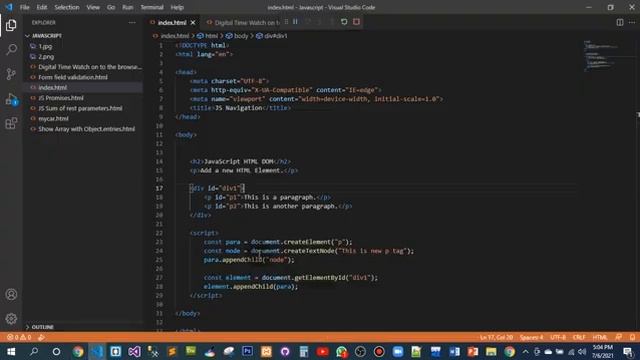Open YouTube app in taskbar

coord(322,351)
